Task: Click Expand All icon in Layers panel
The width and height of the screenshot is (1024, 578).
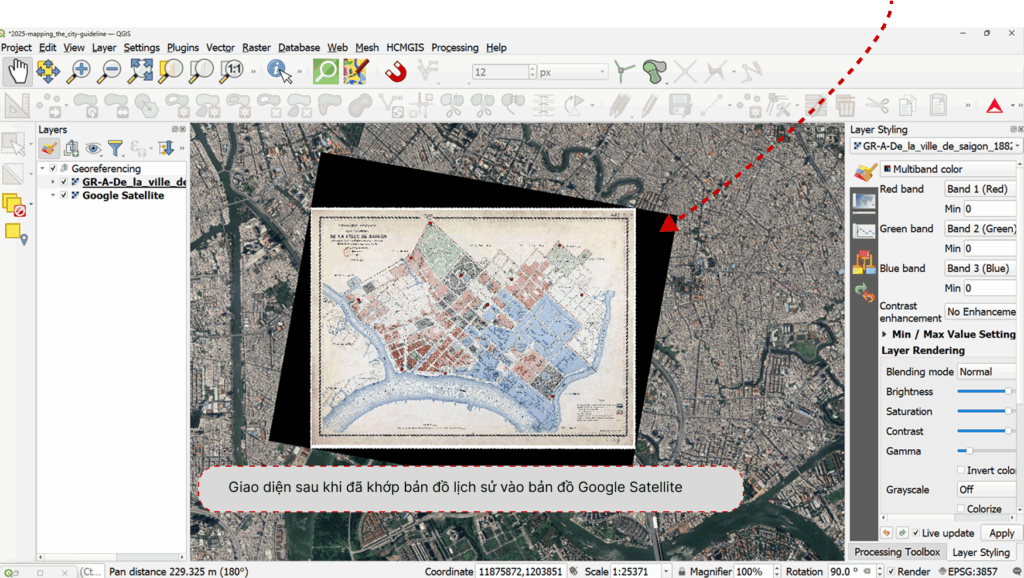Action: pos(166,148)
